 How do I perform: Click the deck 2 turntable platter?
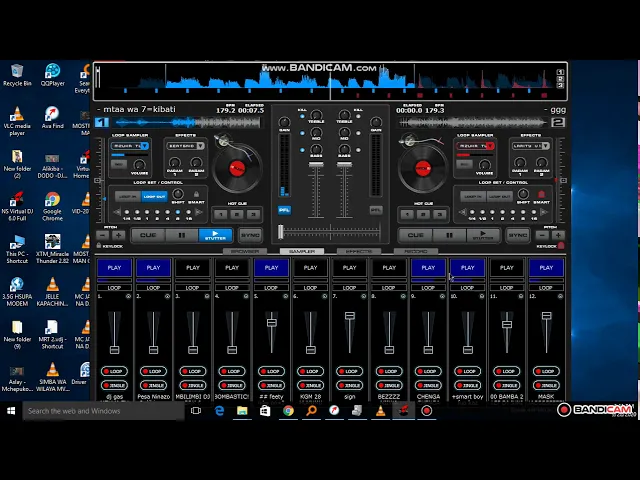click(x=423, y=168)
